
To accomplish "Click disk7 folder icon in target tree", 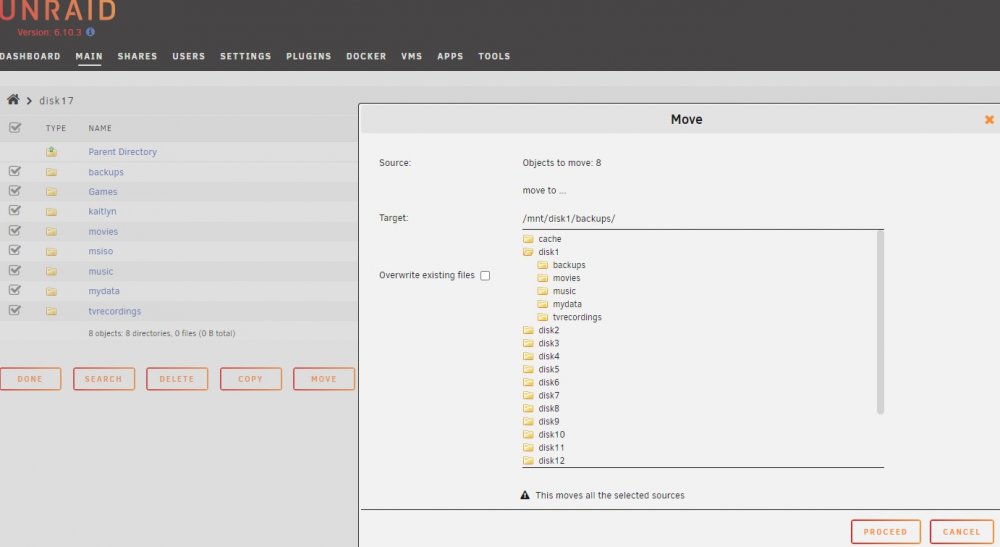I will pos(528,395).
